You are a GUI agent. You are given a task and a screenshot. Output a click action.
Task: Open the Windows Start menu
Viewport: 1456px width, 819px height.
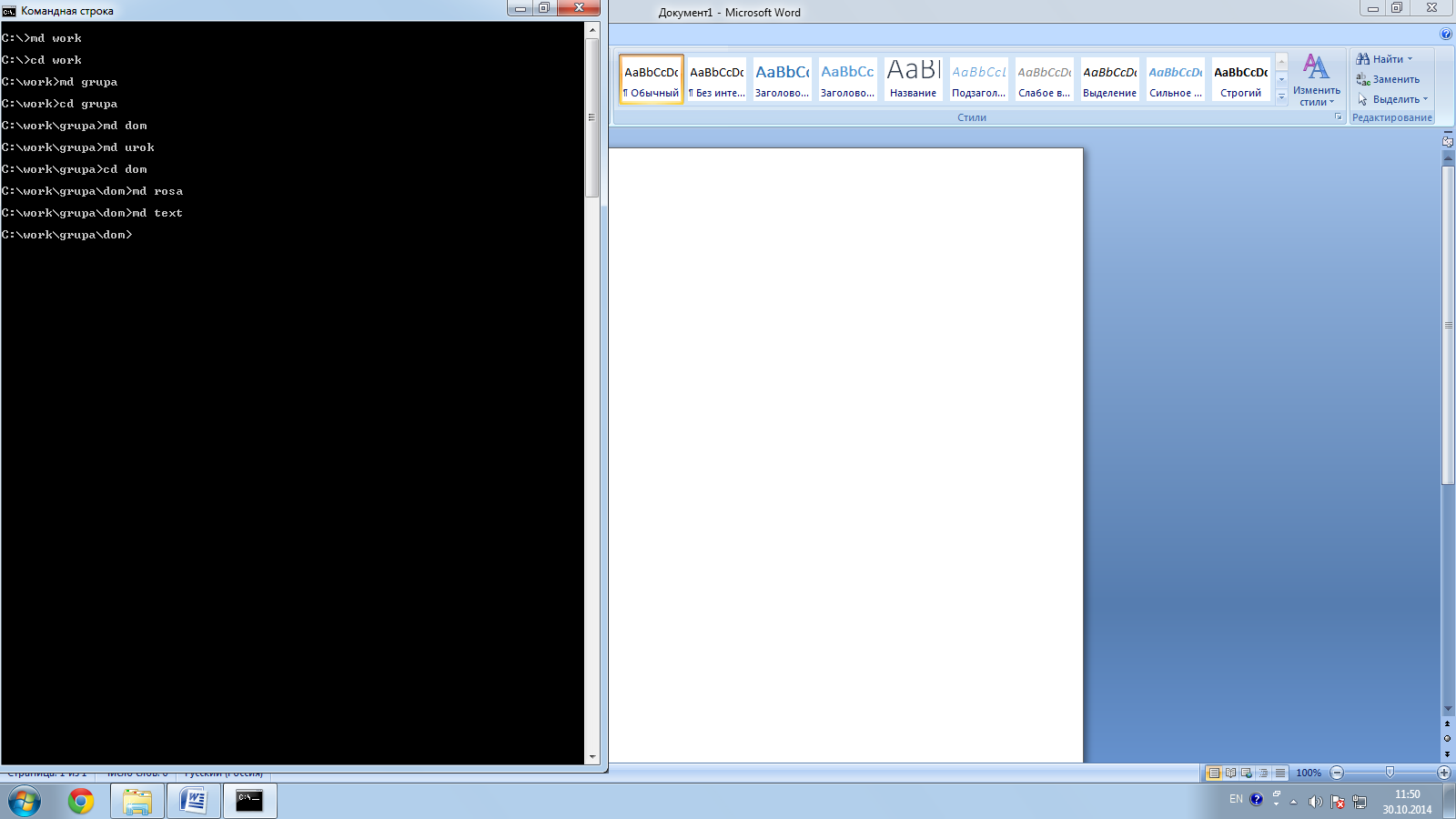25,802
